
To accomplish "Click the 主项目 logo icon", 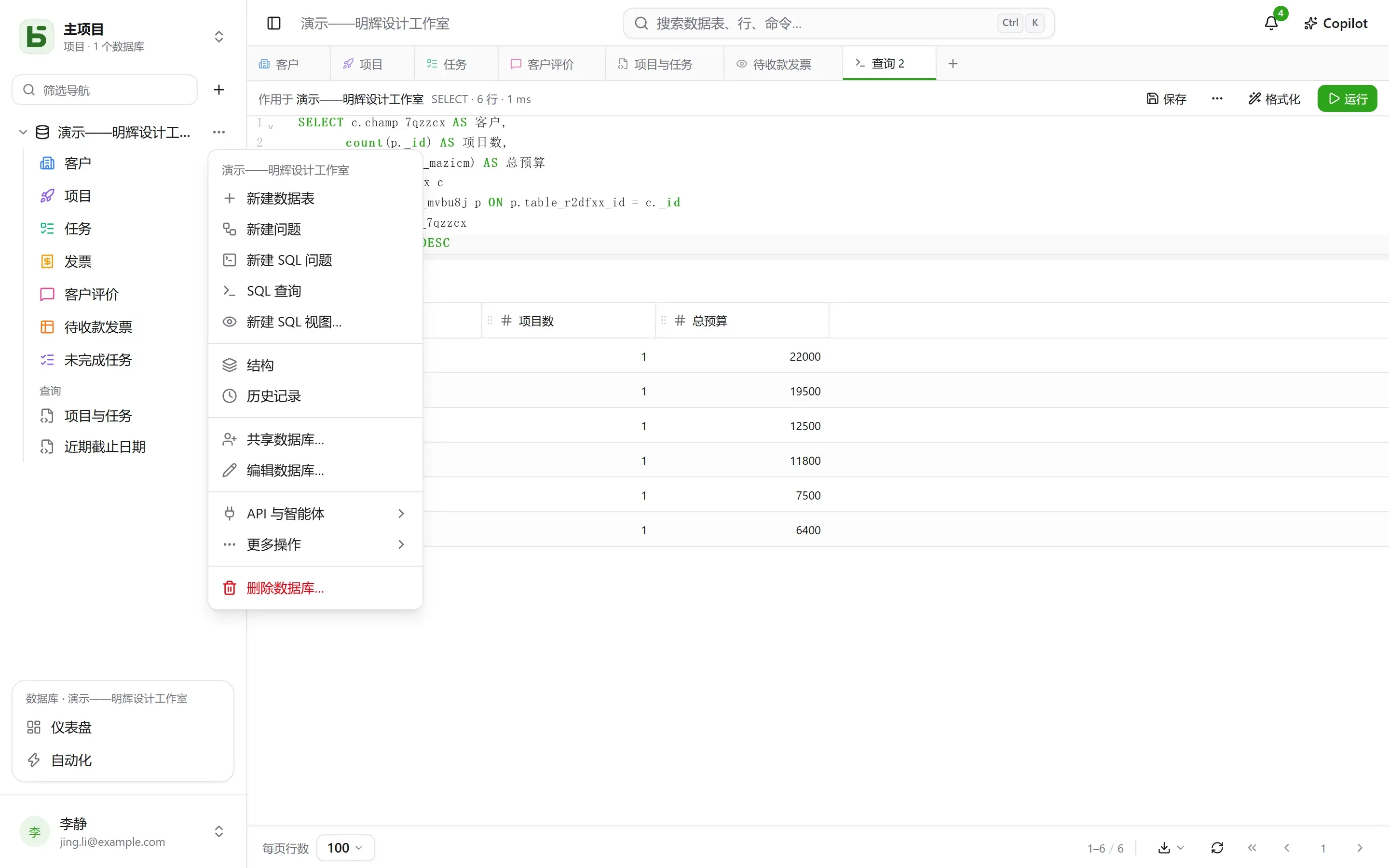I will [x=37, y=37].
